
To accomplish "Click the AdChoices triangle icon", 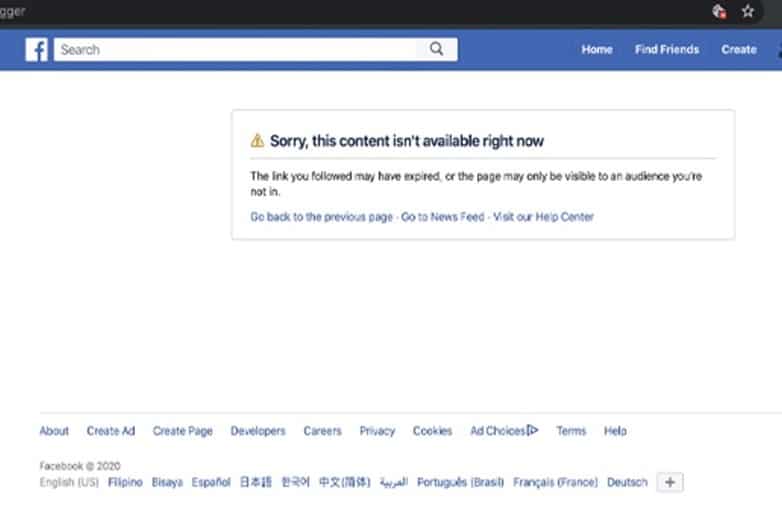I will click(532, 430).
